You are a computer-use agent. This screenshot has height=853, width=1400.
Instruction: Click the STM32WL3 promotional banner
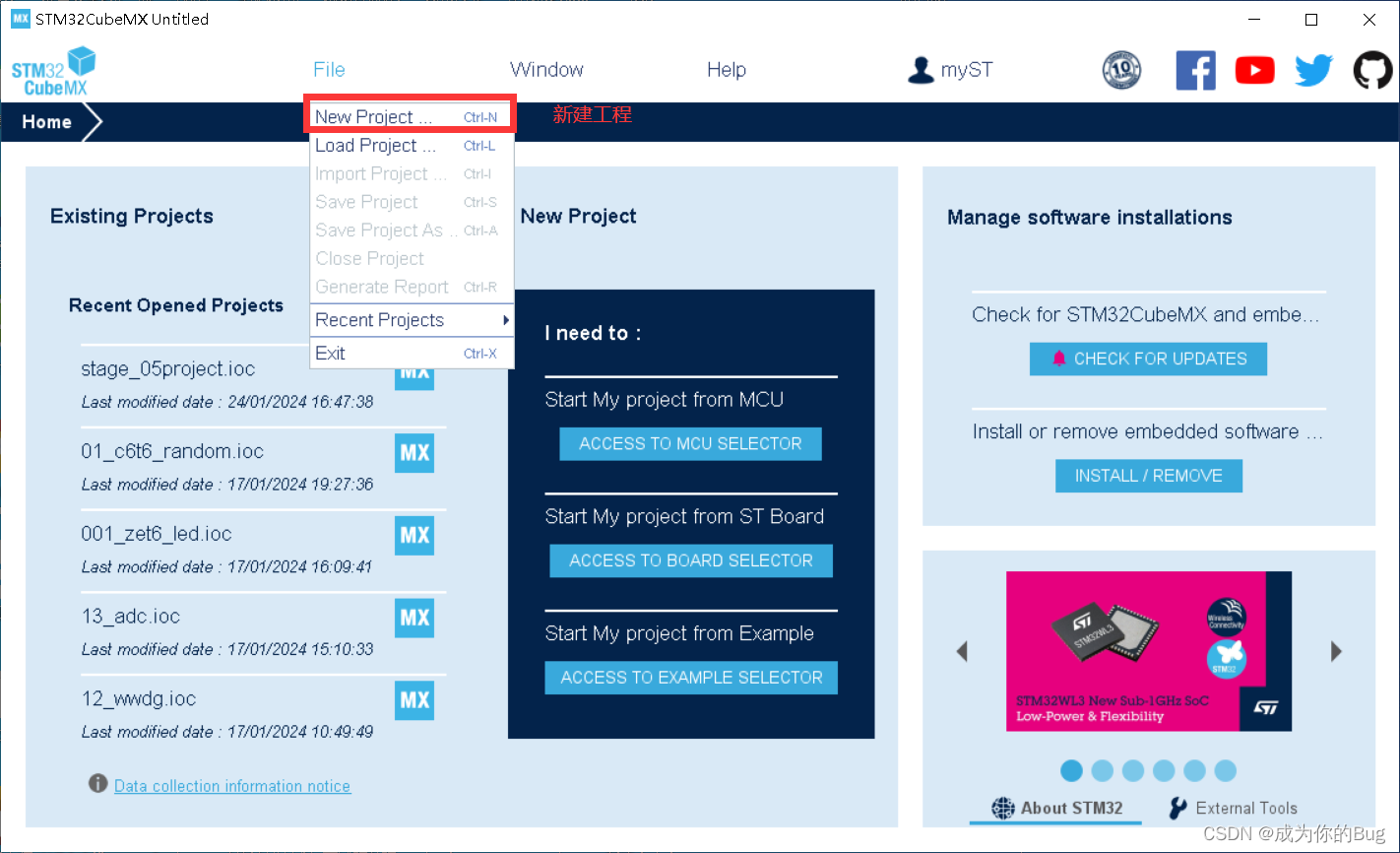(x=1148, y=651)
